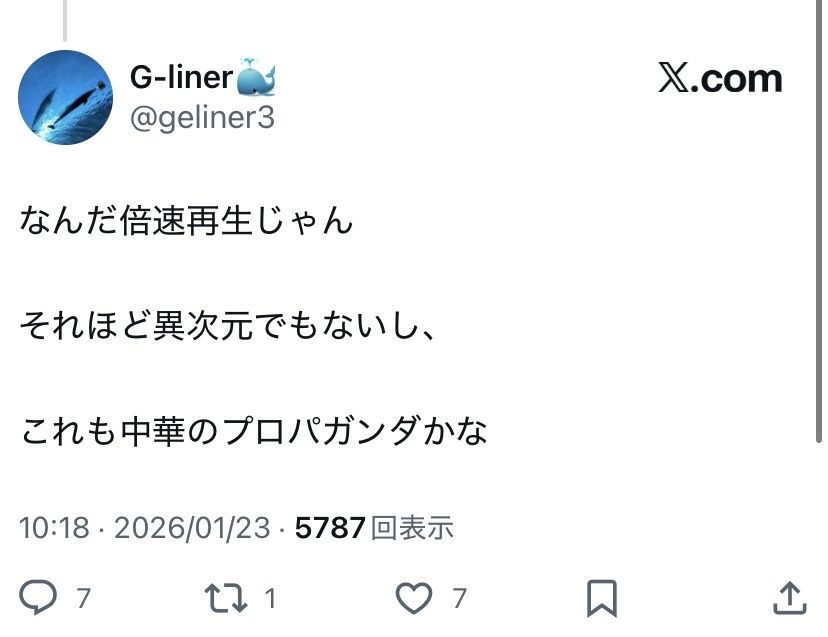
Task: Open the G-liner display name link
Action: coord(181,76)
